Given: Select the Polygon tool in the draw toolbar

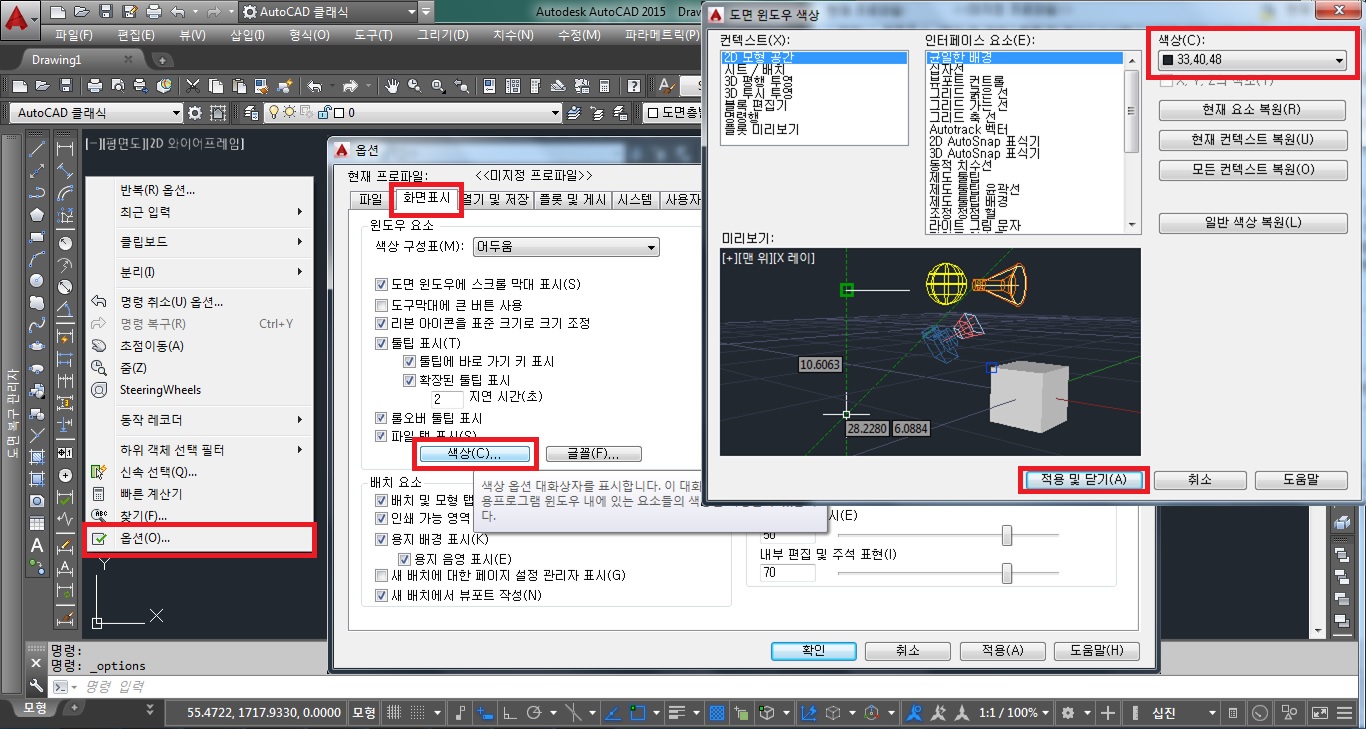Looking at the screenshot, I should click(x=37, y=214).
